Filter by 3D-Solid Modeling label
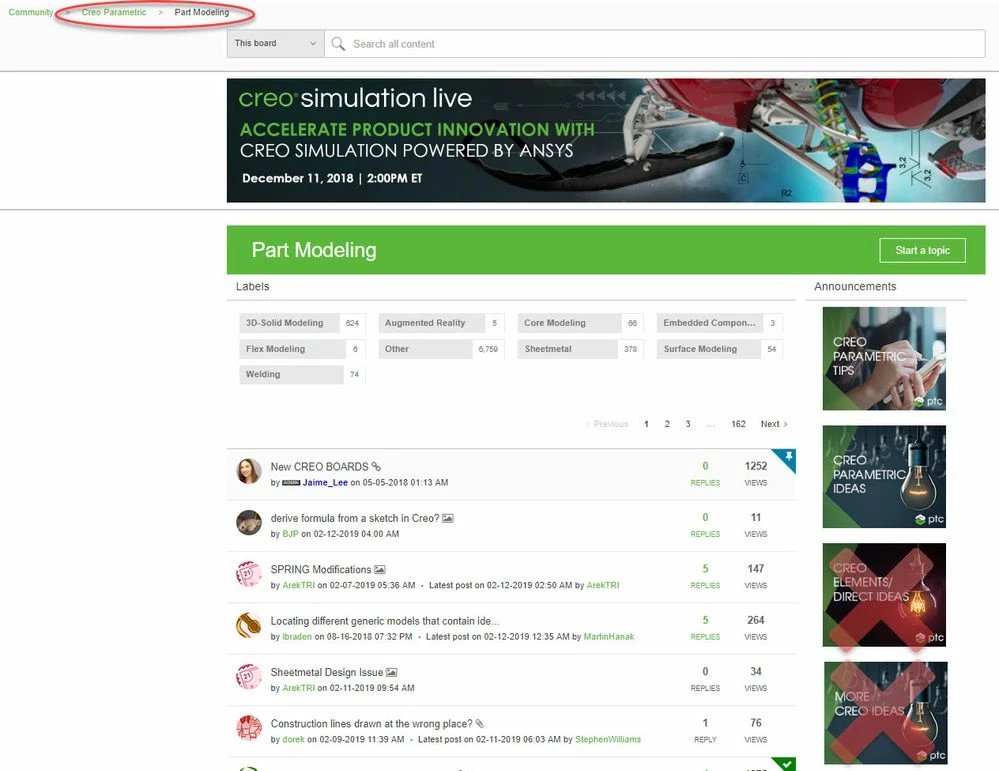 (302, 323)
